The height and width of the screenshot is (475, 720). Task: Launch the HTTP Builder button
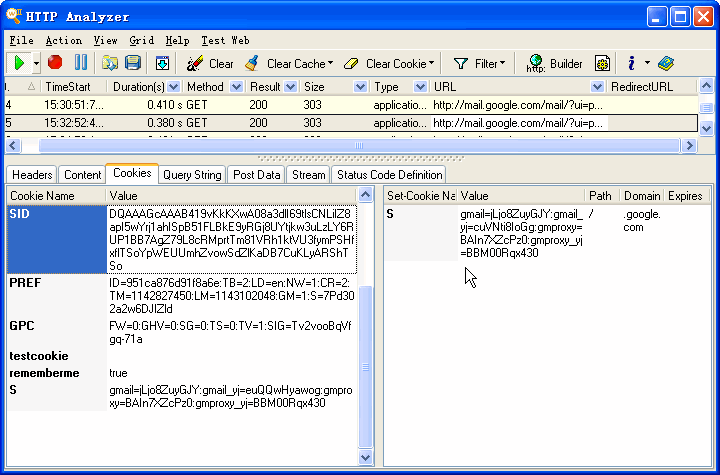(x=555, y=63)
